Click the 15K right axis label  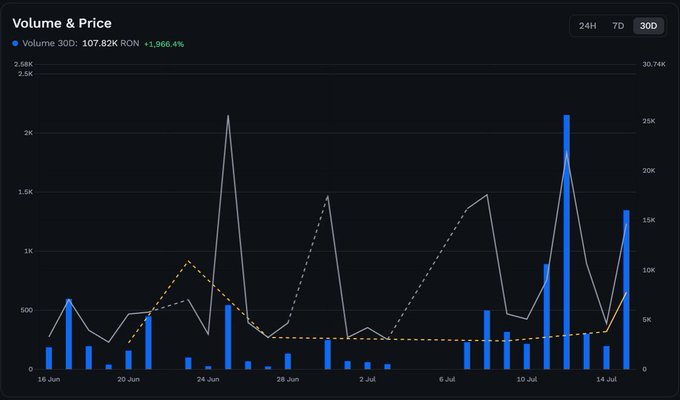(649, 220)
